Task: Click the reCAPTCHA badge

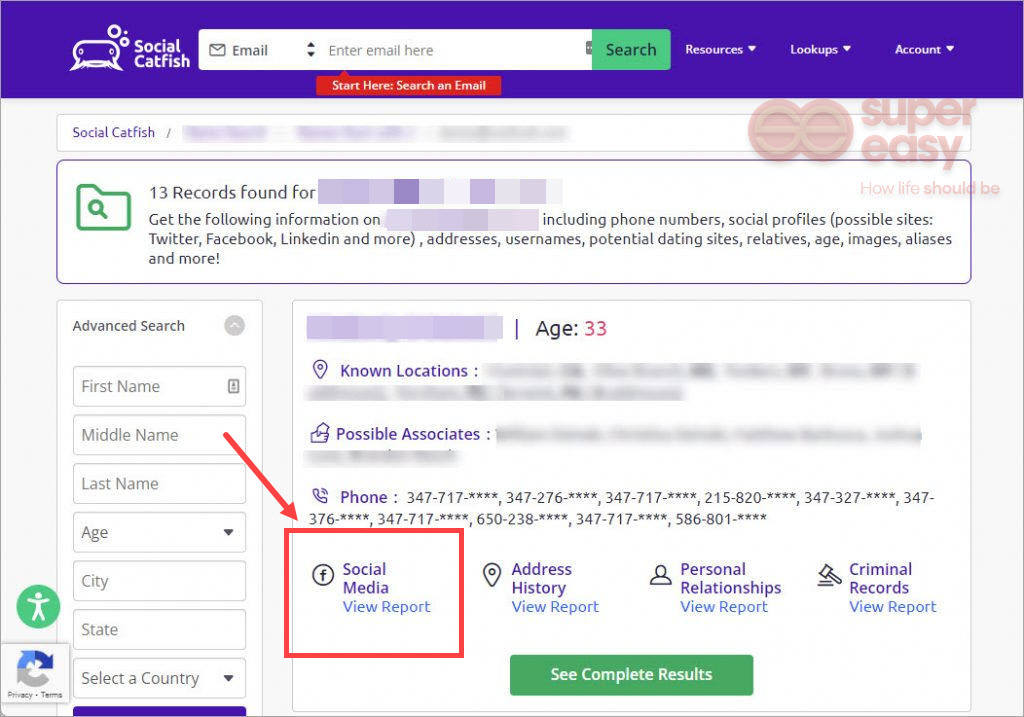Action: point(35,673)
